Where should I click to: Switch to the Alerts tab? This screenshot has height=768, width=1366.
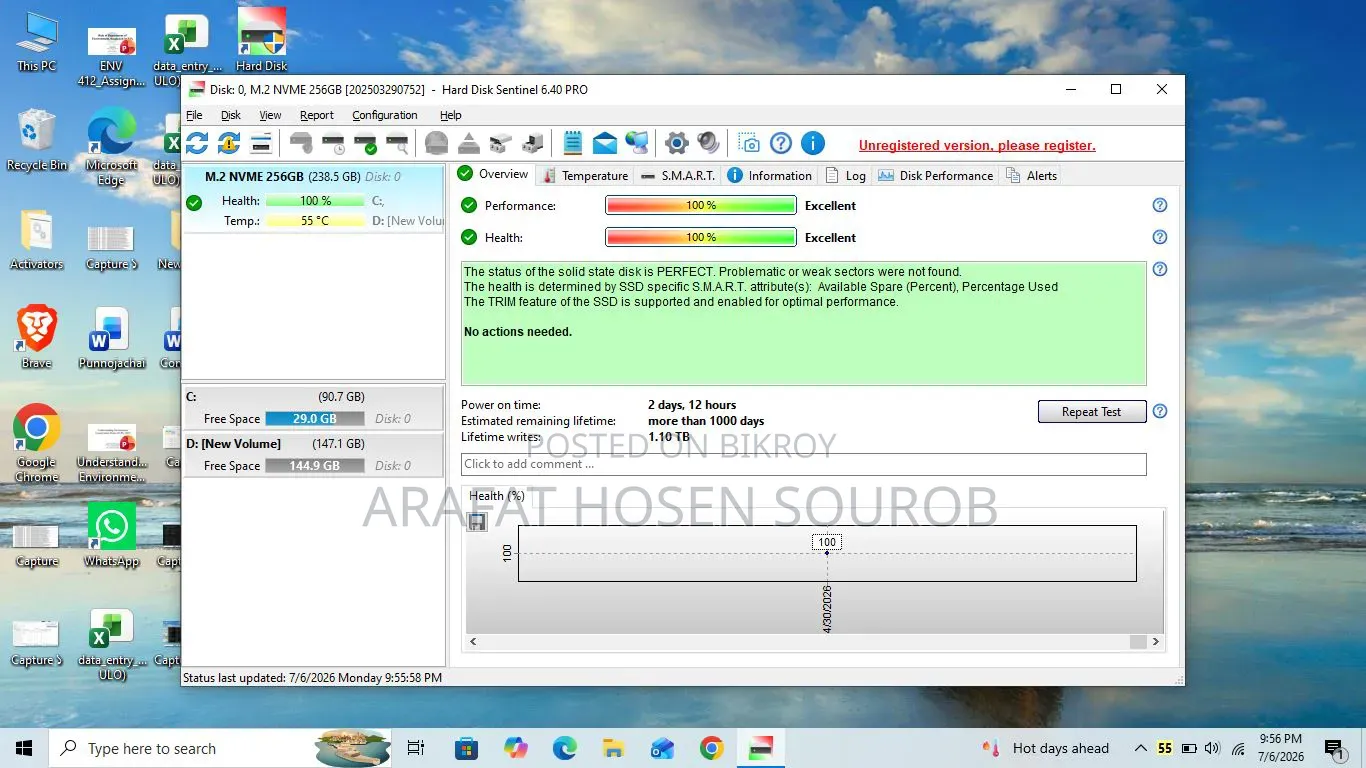click(1032, 175)
